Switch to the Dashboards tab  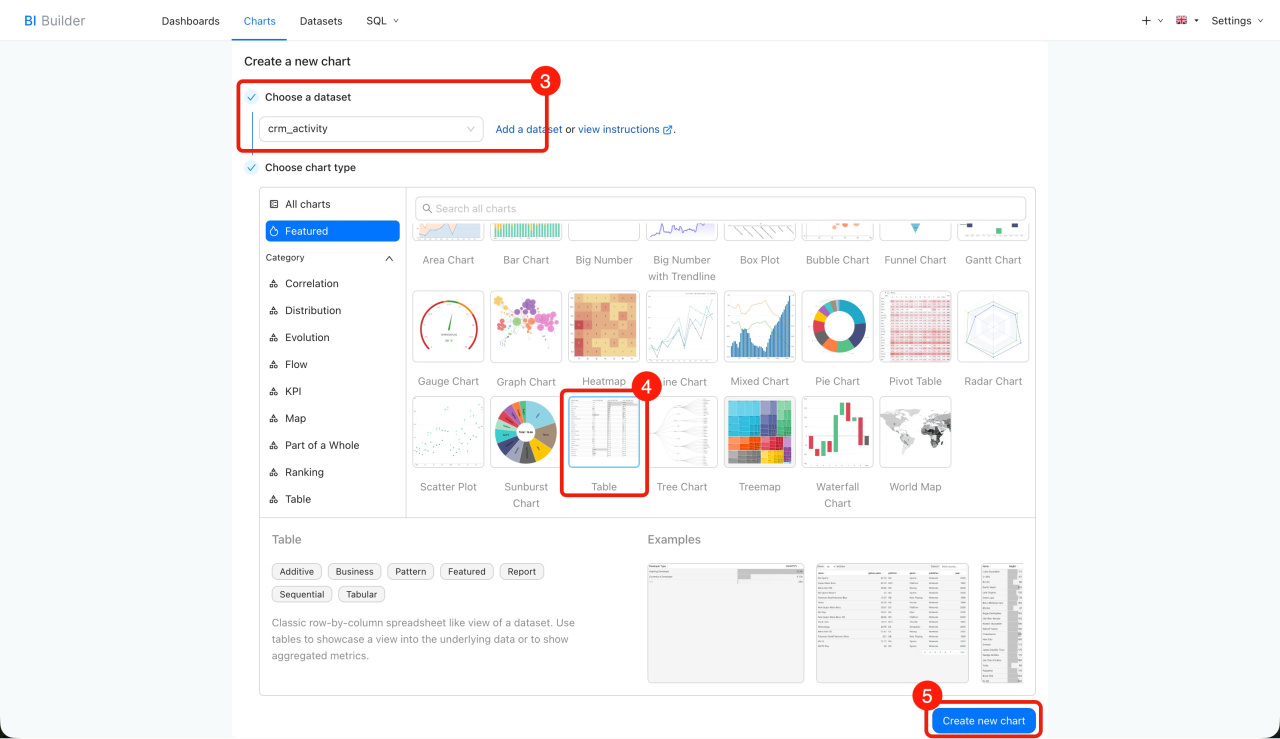(x=190, y=21)
